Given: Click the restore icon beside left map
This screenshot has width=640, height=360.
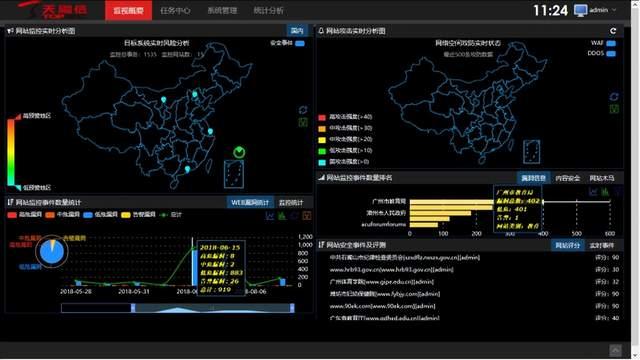Looking at the screenshot, I should pyautogui.click(x=303, y=110).
